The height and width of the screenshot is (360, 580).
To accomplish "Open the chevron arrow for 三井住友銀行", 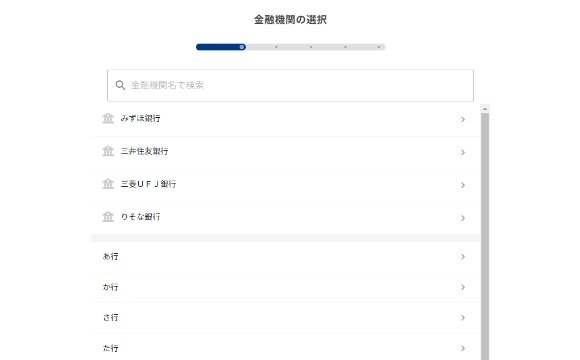I will 463,152.
